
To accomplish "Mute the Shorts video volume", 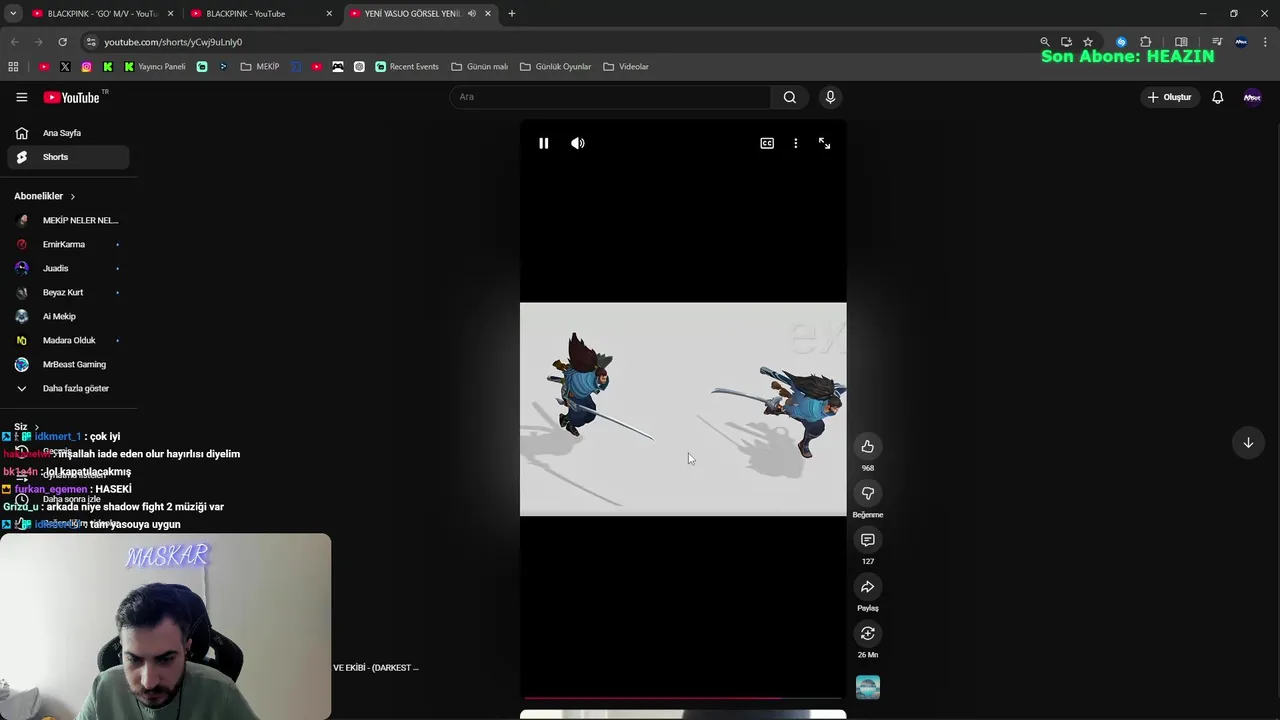I will tap(578, 143).
